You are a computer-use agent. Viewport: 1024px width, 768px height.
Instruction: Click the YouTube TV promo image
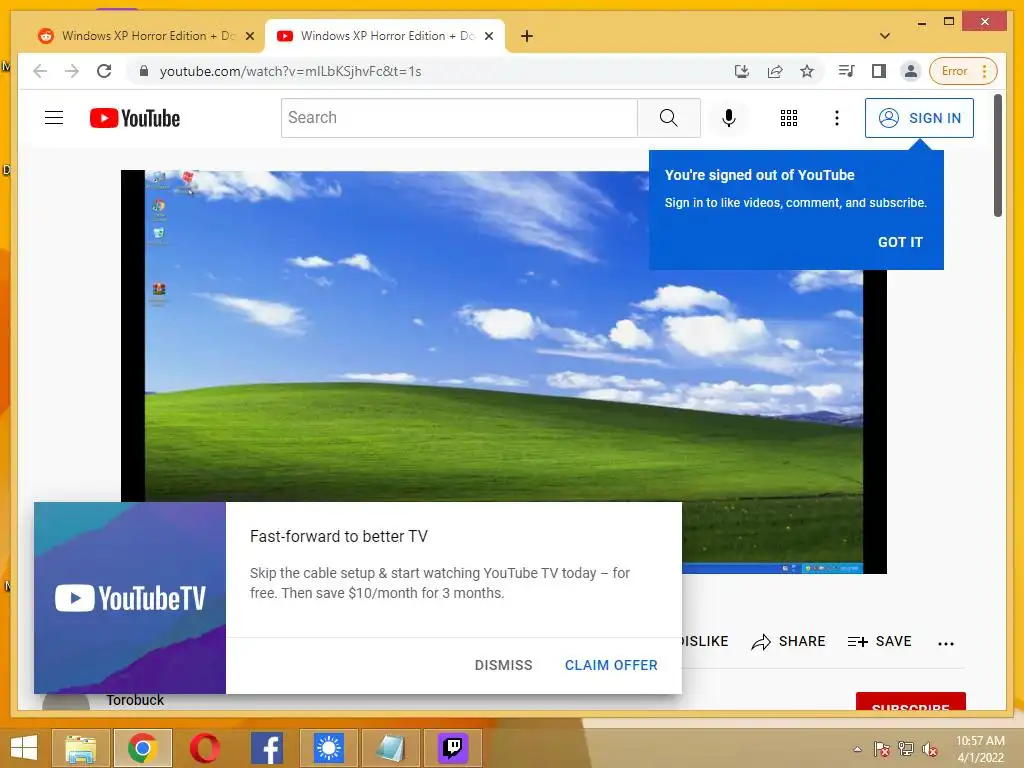[x=130, y=598]
